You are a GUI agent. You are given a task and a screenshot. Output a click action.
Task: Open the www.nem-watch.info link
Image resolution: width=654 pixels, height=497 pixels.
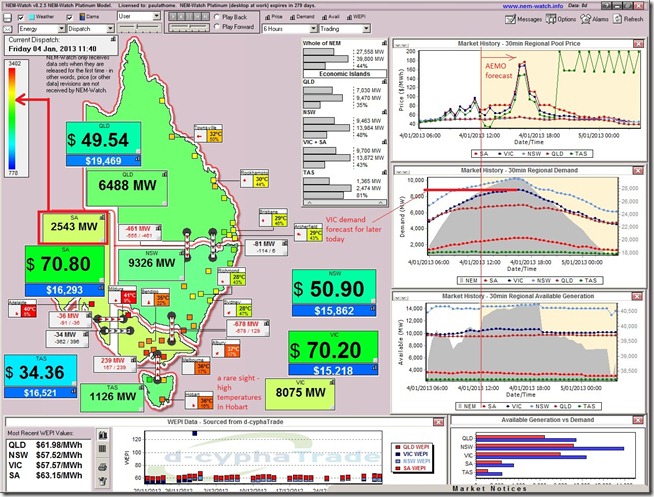click(x=533, y=6)
